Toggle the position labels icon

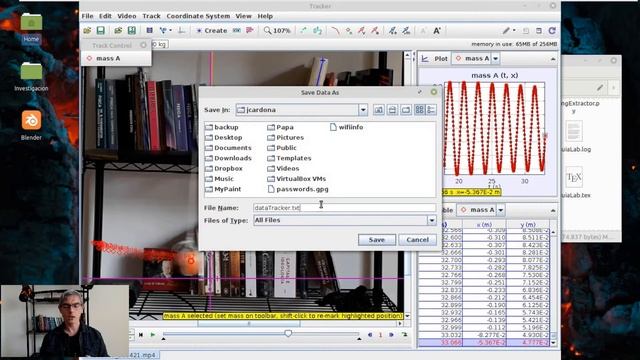tap(318, 31)
